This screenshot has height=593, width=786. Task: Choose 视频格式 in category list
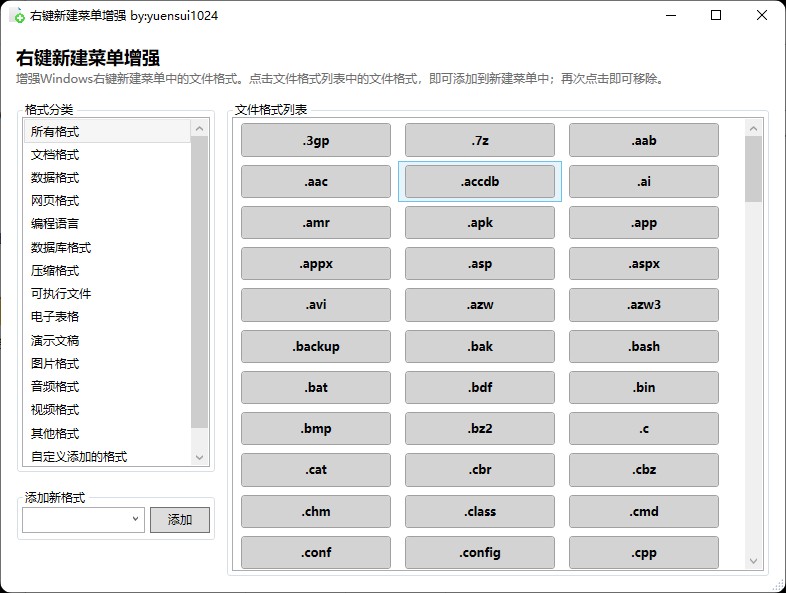pyautogui.click(x=107, y=410)
